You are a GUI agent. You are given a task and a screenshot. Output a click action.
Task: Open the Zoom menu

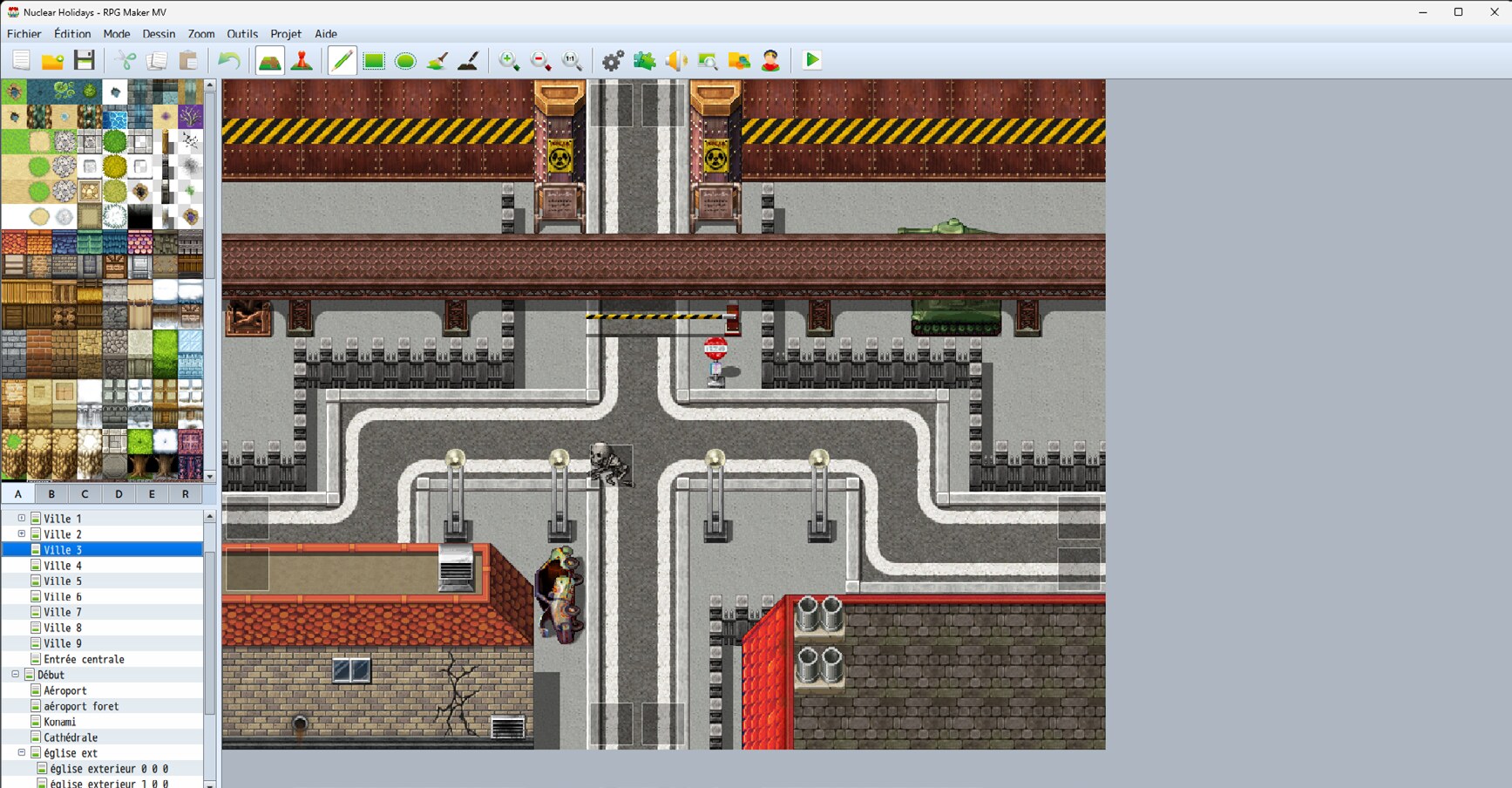tap(201, 34)
